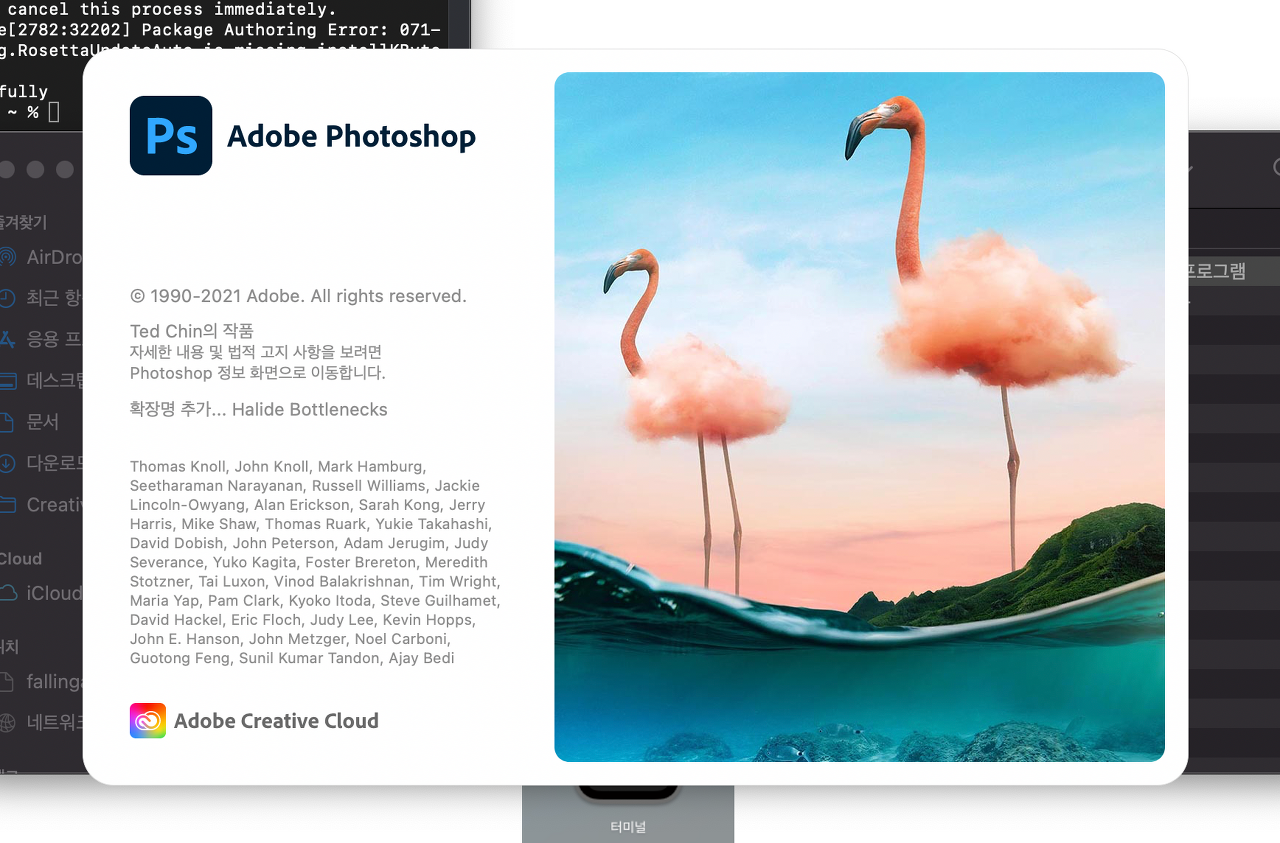1280x843 pixels.
Task: Select the 문서 documents icon in Finder sidebar
Action: click(x=8, y=422)
